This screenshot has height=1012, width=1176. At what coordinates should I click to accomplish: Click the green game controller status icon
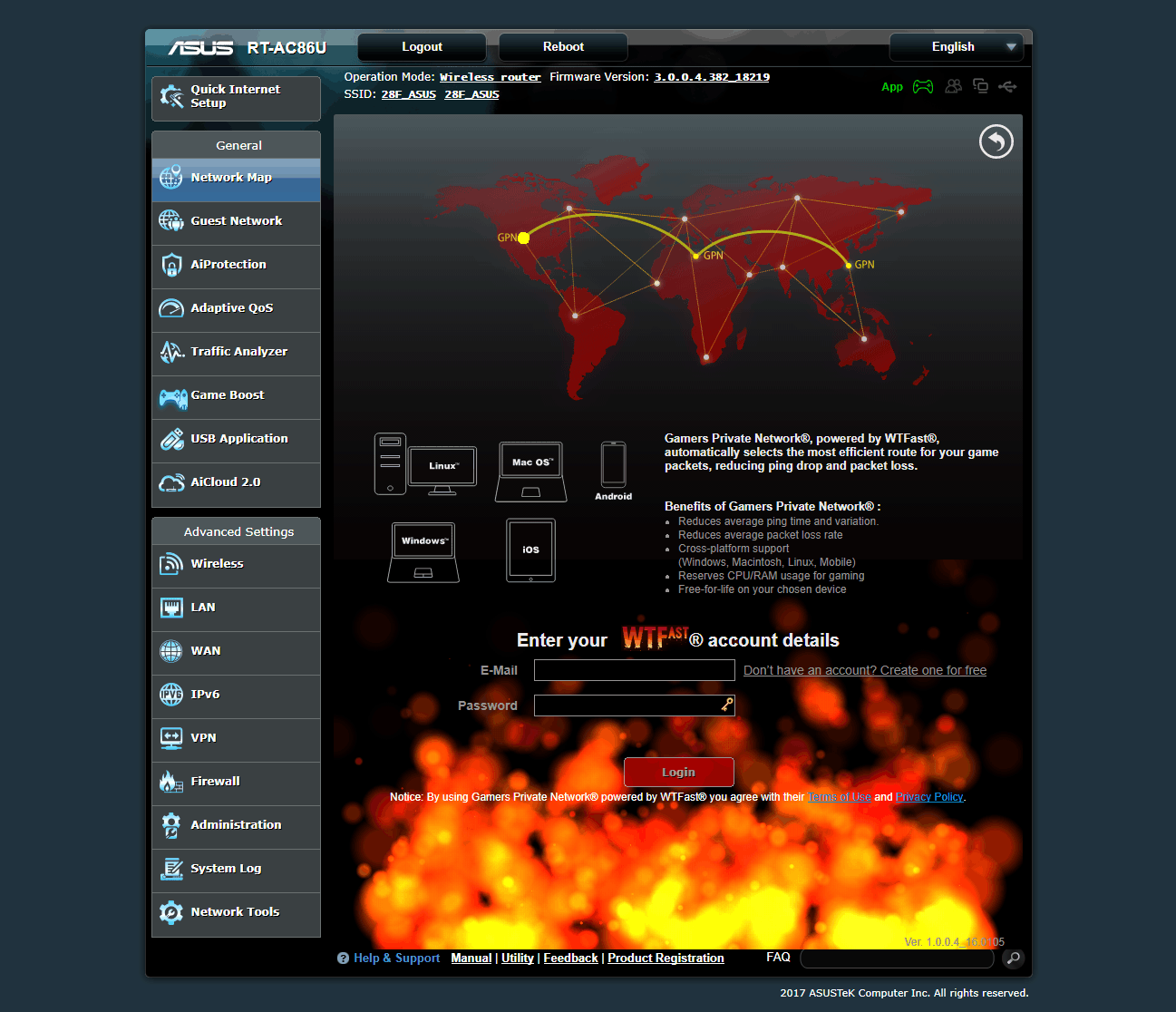click(x=923, y=86)
